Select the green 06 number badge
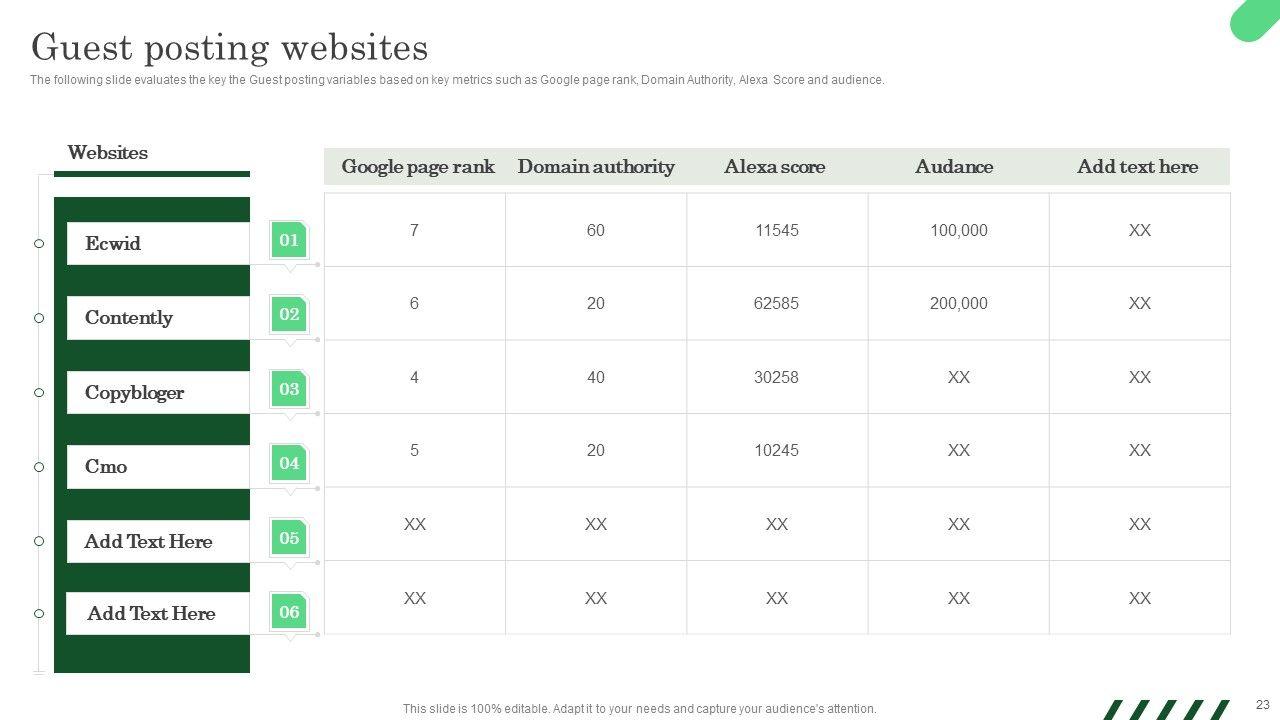 289,612
